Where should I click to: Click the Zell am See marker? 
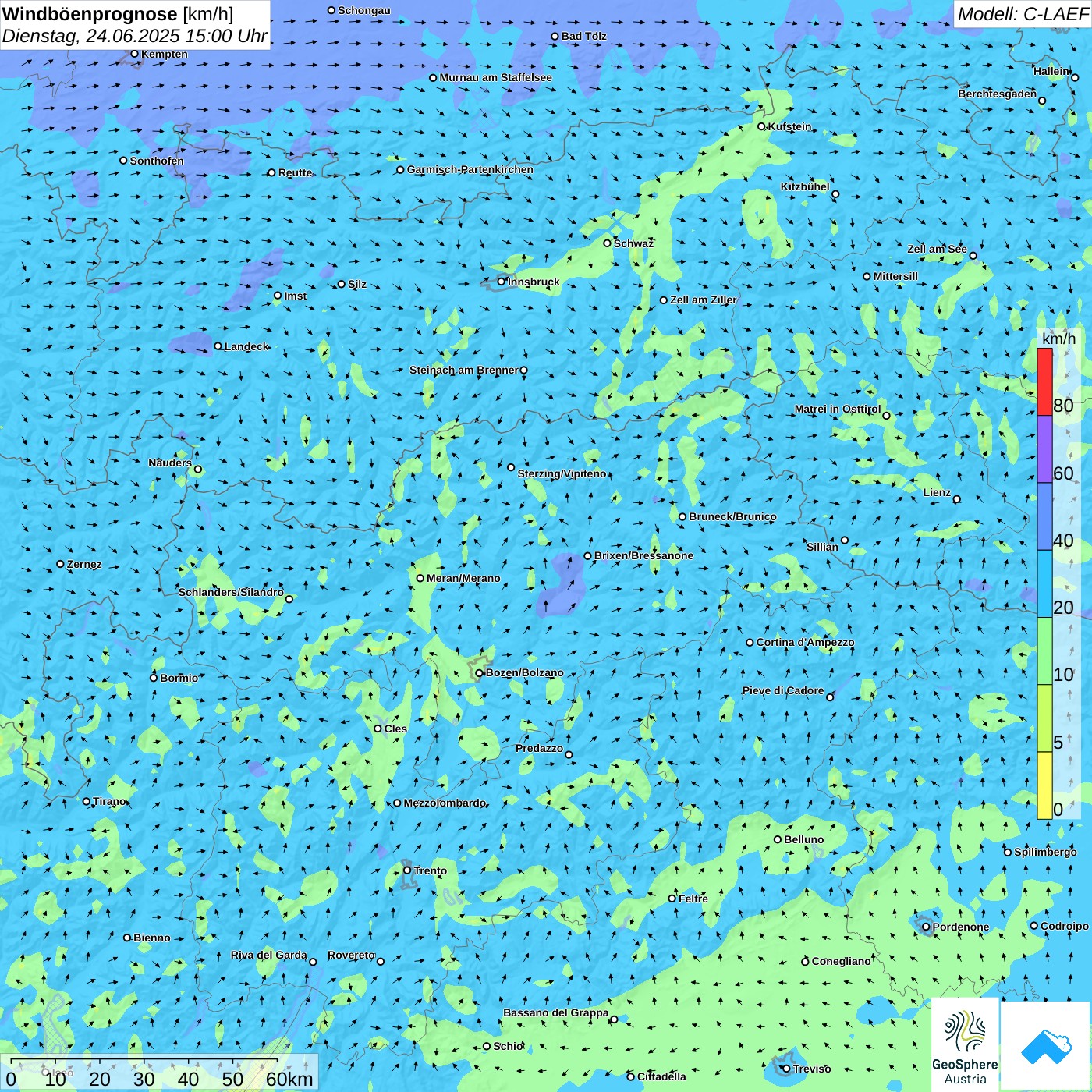[x=973, y=255]
